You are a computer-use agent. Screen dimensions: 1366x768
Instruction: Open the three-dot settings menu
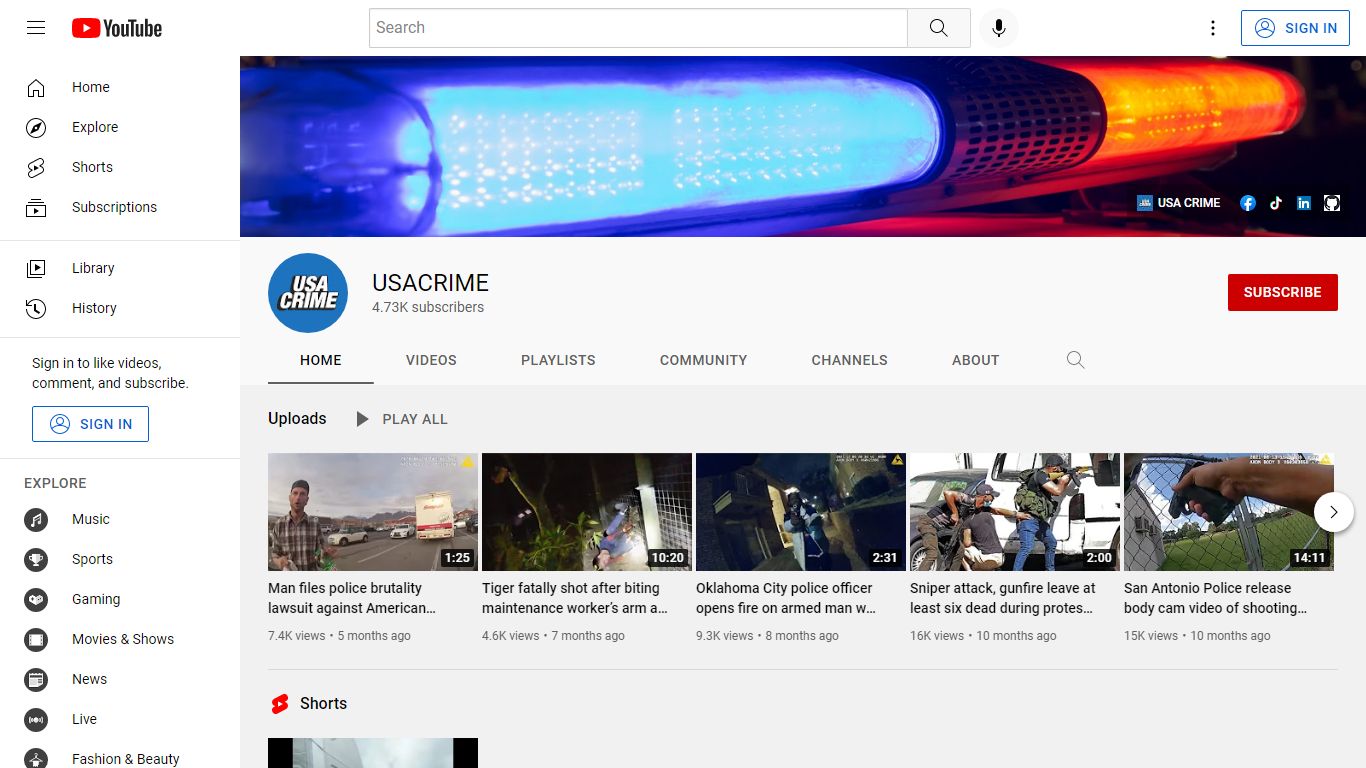point(1212,28)
